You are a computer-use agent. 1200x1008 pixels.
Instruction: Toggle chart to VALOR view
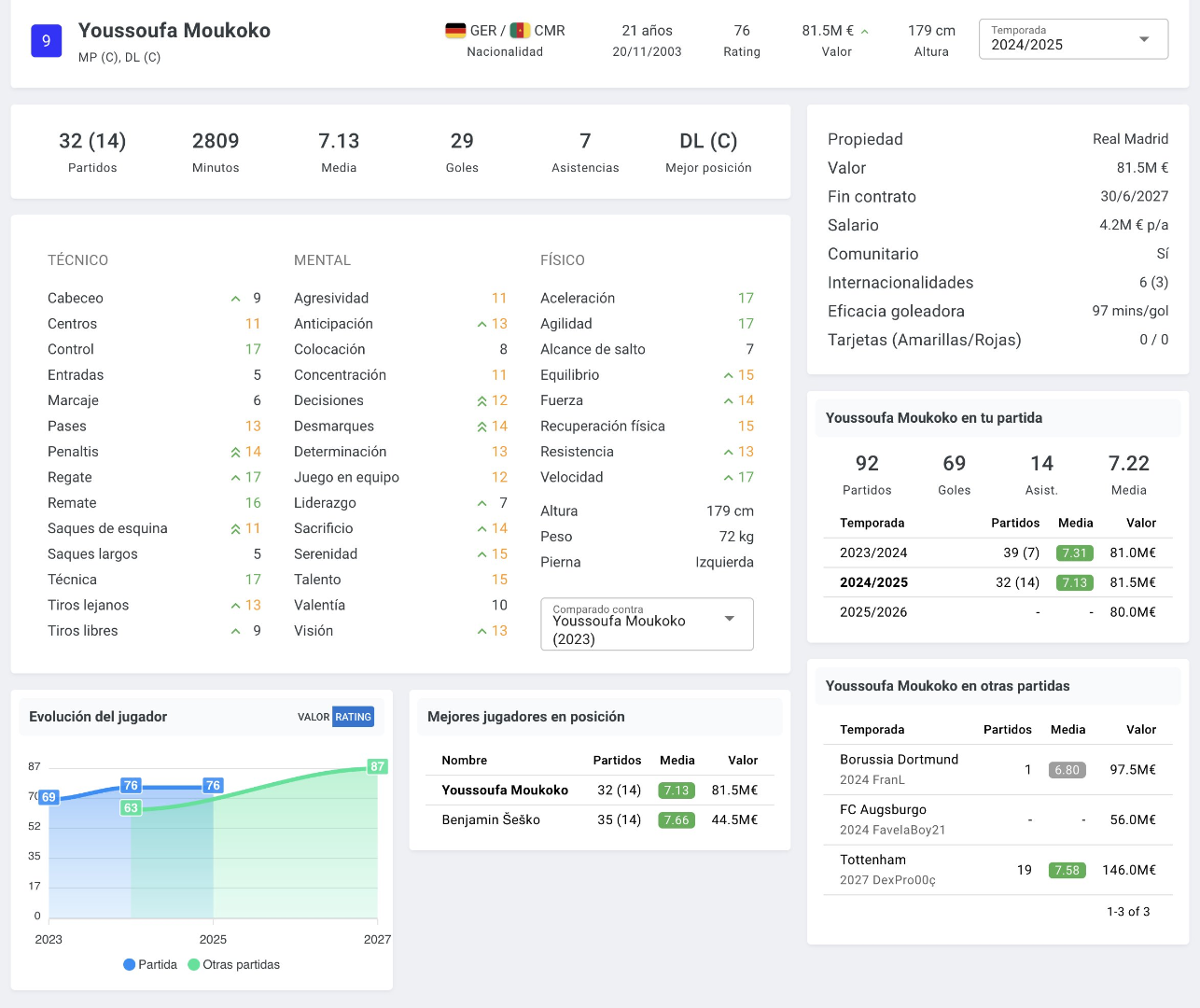(314, 717)
